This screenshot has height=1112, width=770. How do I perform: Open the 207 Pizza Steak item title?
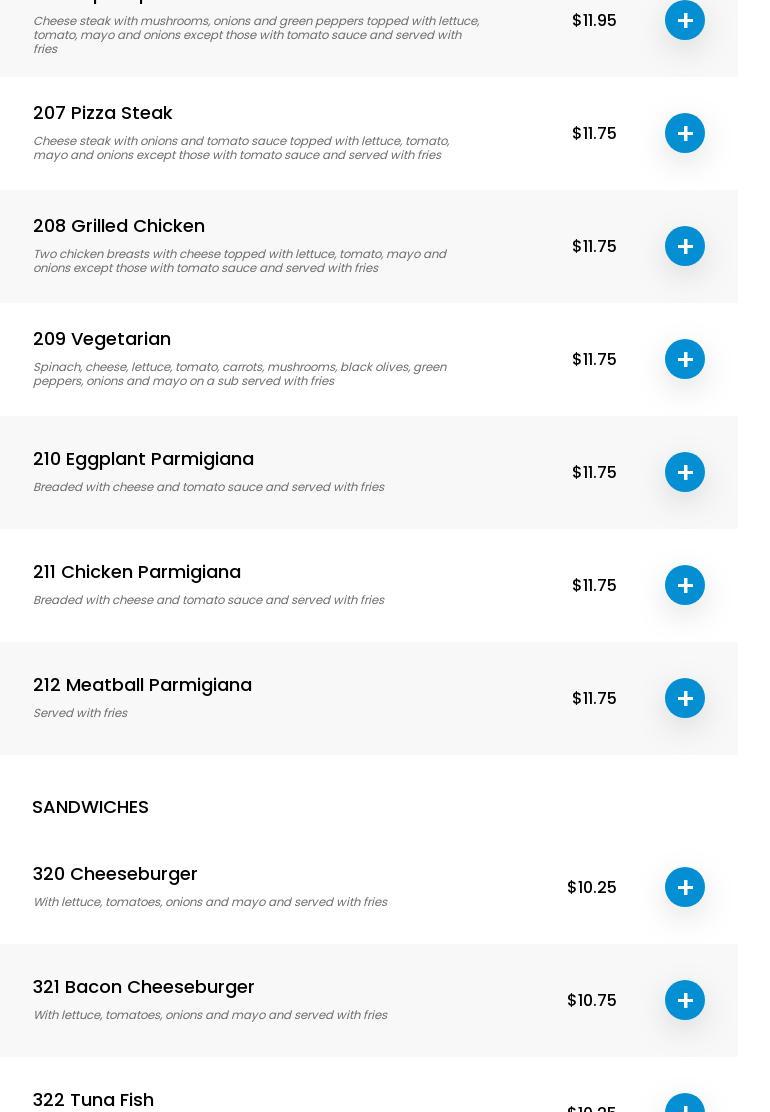point(103,113)
